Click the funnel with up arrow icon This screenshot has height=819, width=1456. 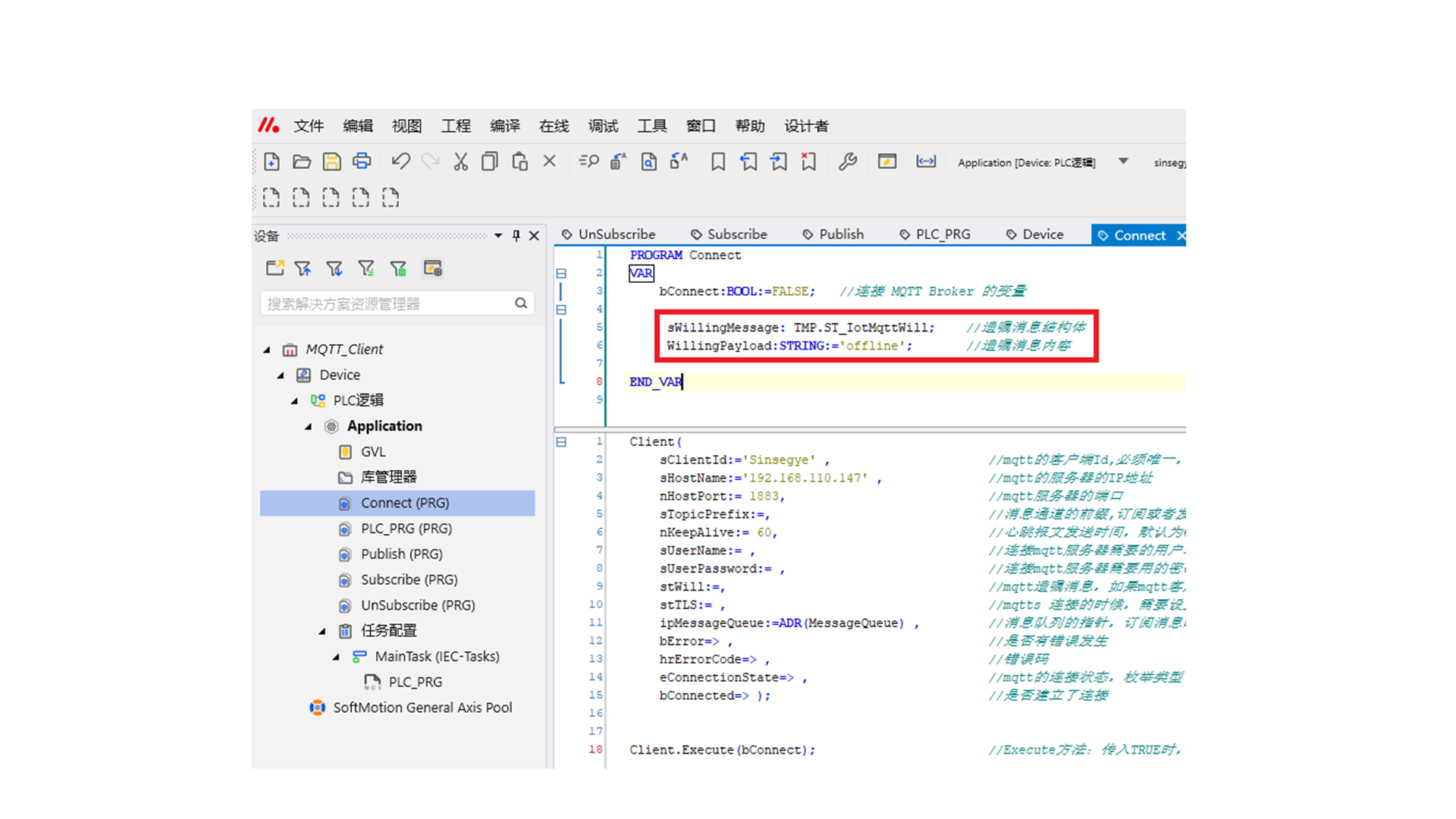point(303,268)
